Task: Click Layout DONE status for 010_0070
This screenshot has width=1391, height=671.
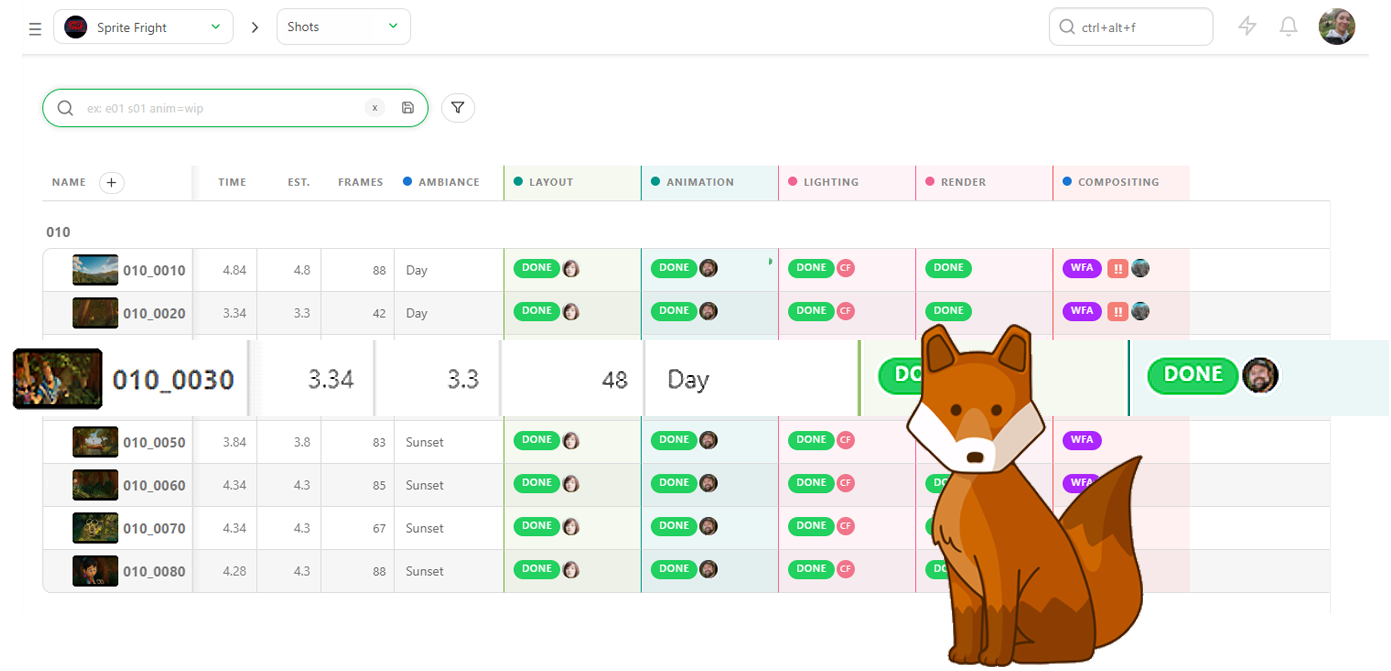Action: [537, 526]
